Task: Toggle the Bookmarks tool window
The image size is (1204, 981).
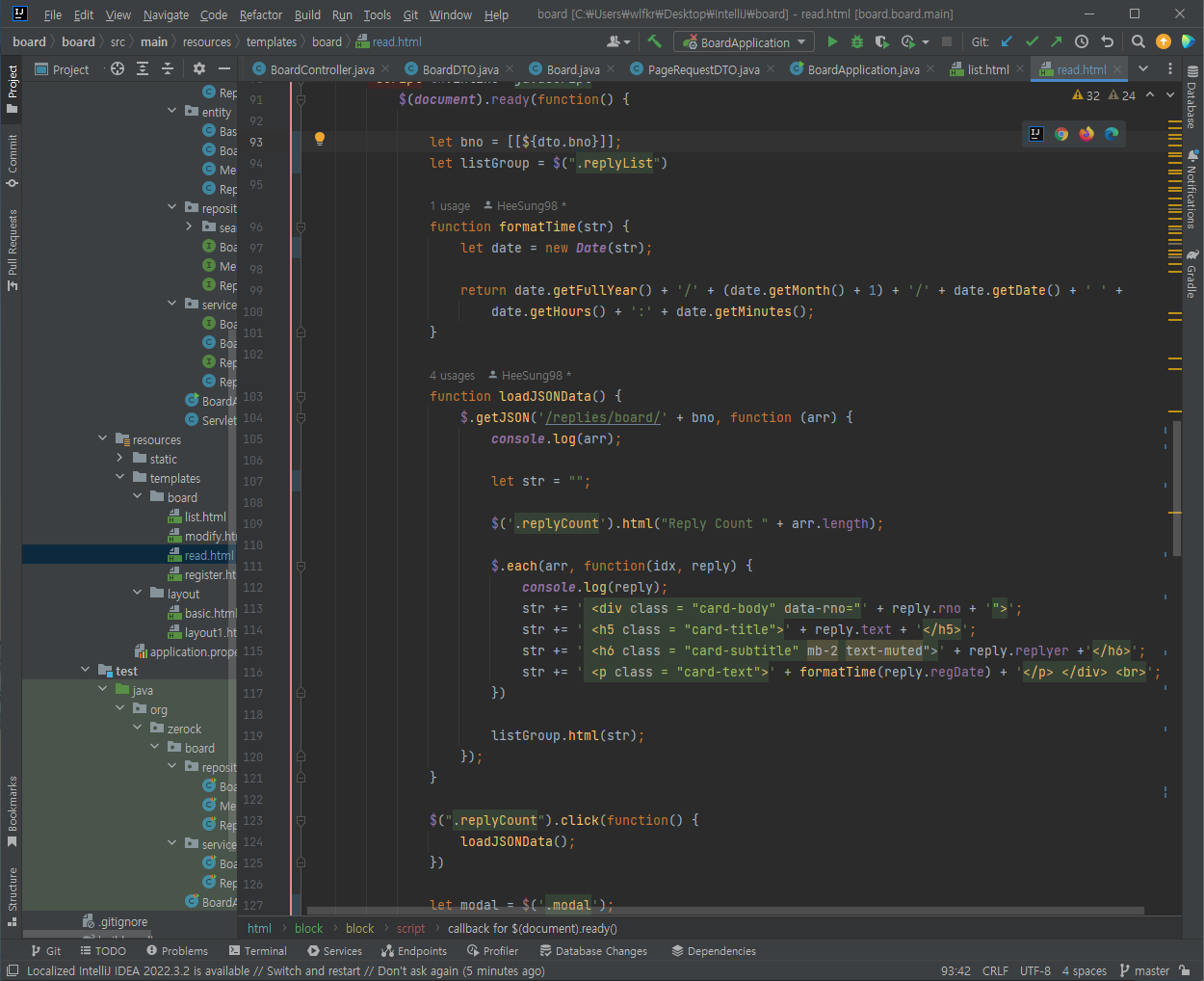Action: [12, 811]
